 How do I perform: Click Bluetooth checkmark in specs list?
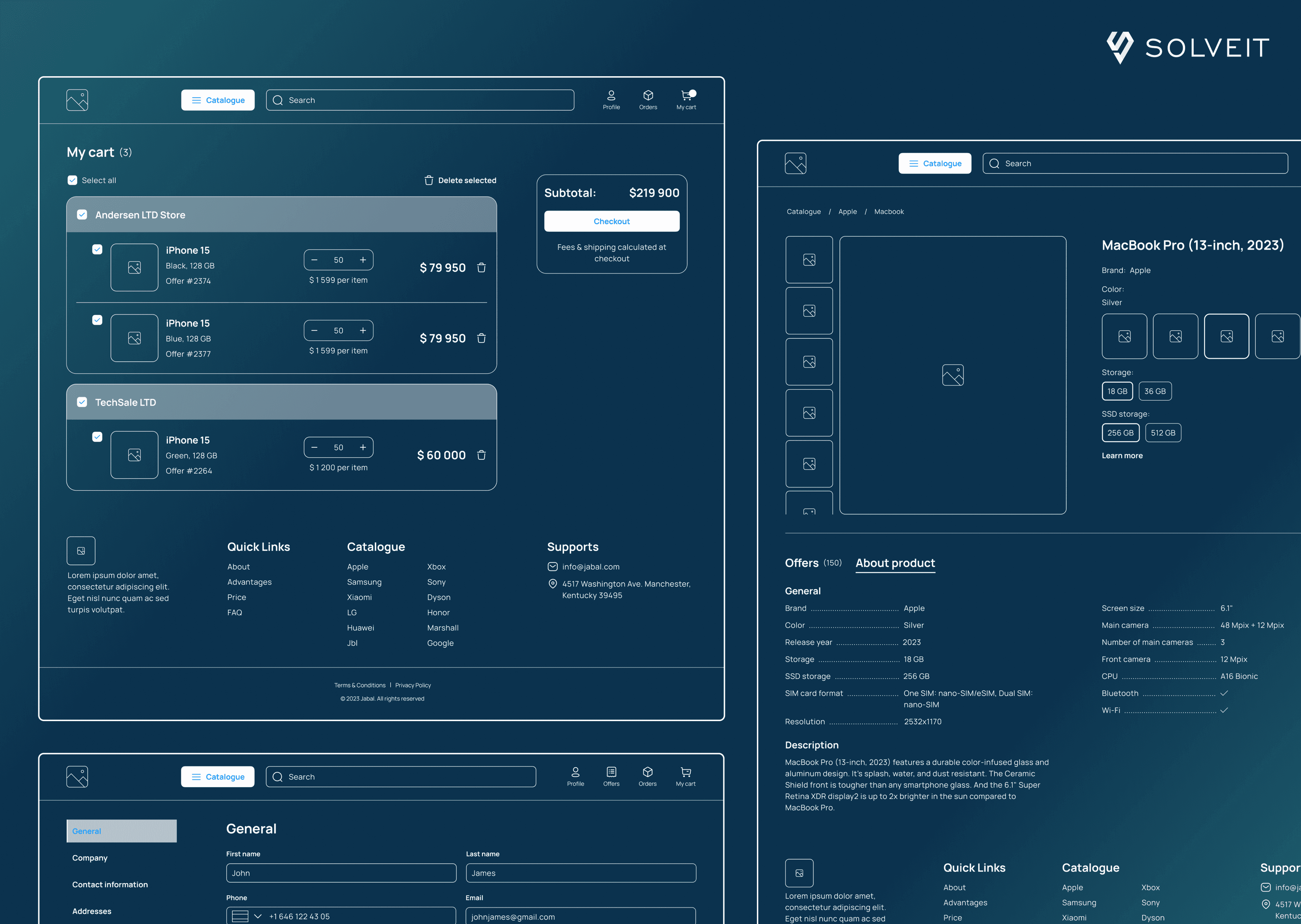tap(1224, 693)
